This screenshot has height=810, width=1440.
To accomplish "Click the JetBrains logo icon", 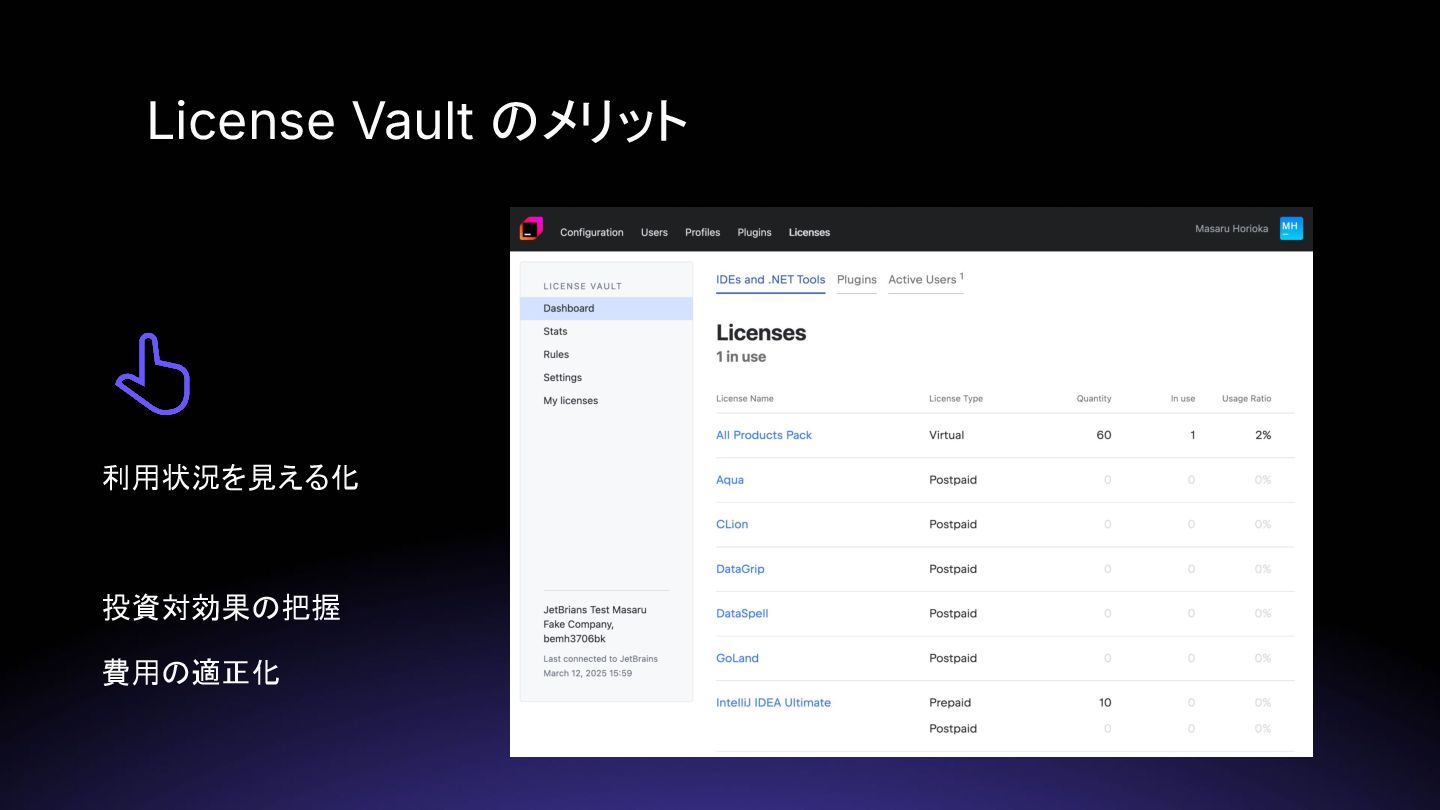I will 531,229.
